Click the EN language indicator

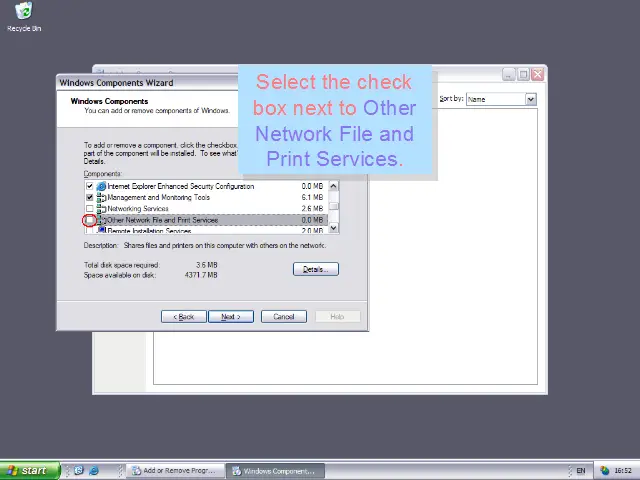click(581, 471)
